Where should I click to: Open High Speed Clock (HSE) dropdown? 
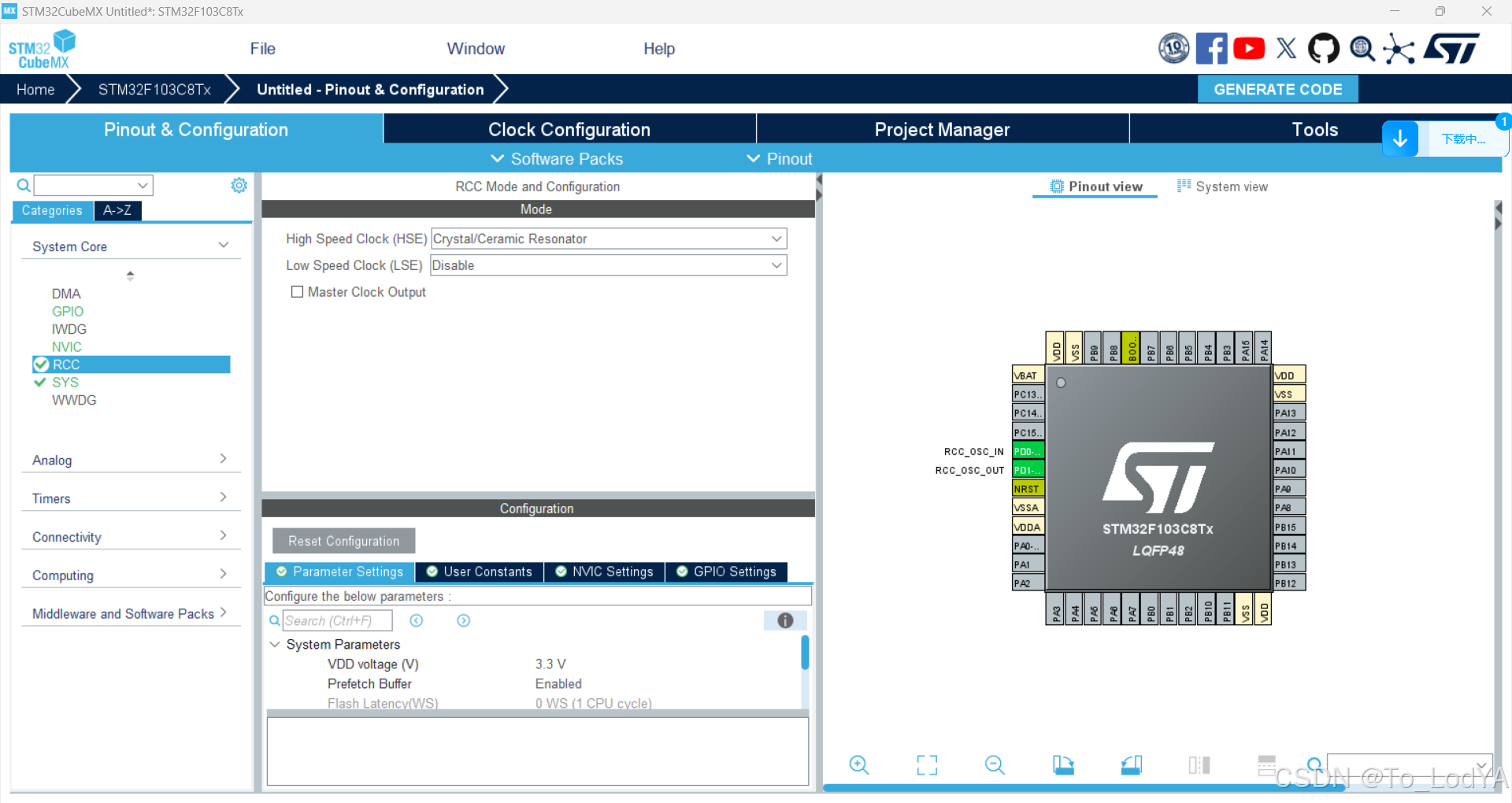pyautogui.click(x=609, y=239)
